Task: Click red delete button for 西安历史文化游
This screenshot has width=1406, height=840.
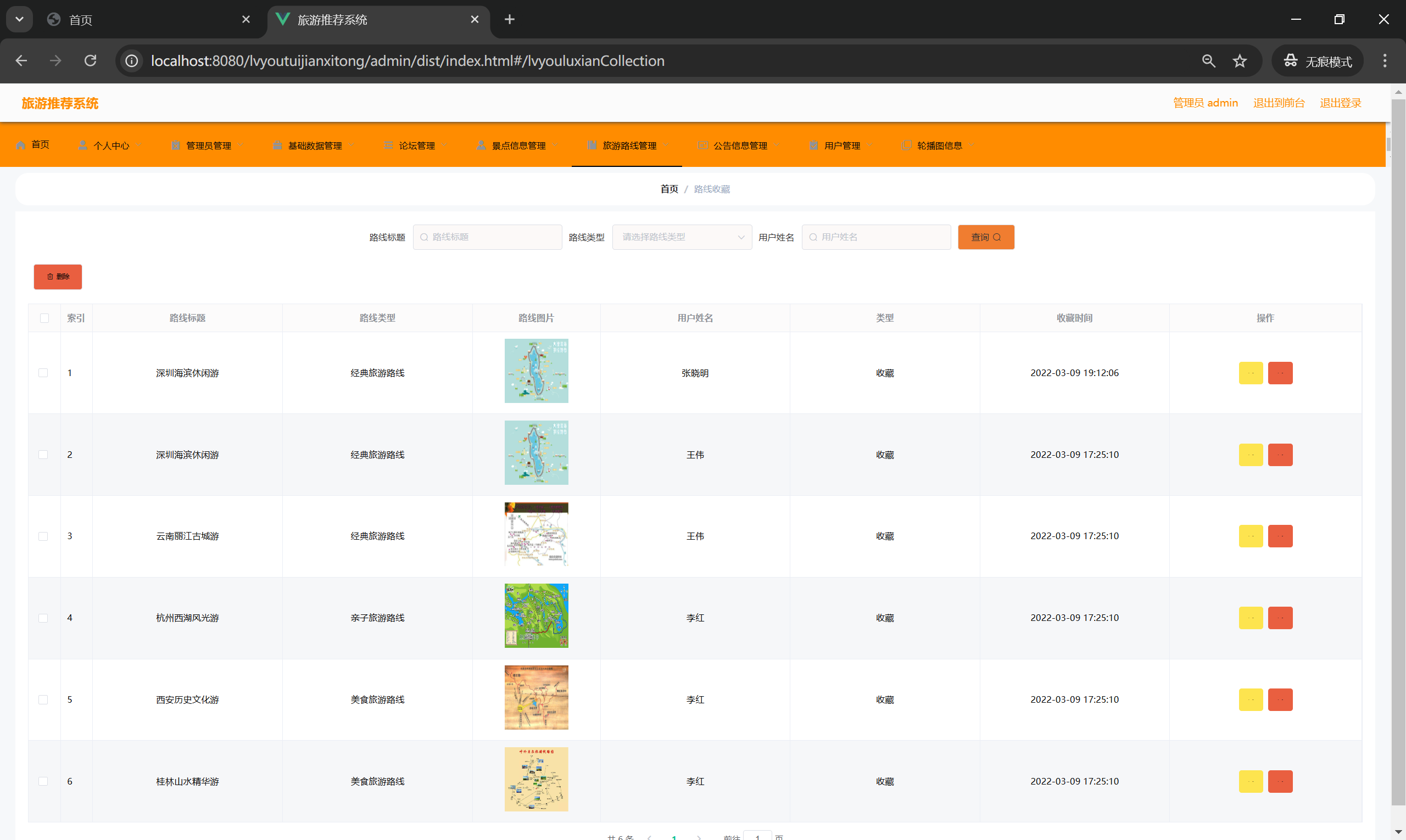Action: pos(1280,699)
